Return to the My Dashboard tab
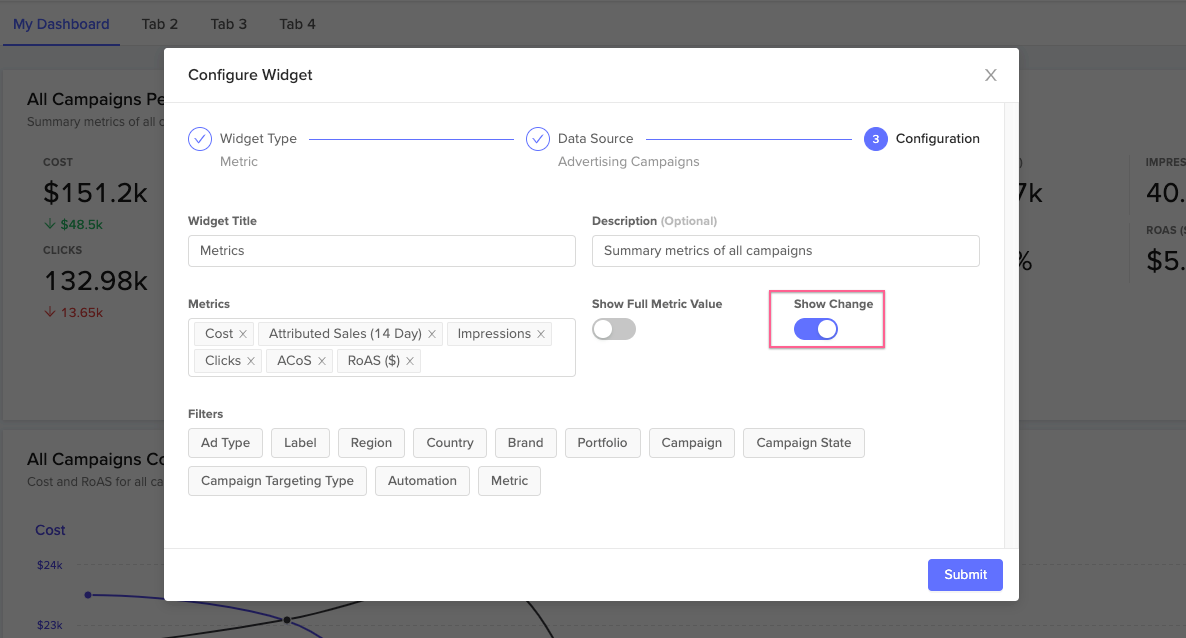Image resolution: width=1186 pixels, height=638 pixels. point(61,23)
